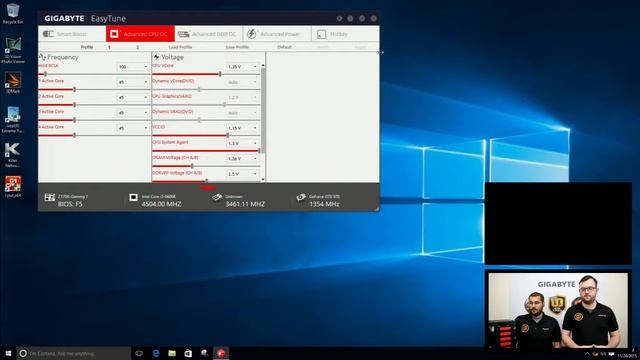
Task: Click the 3461.11 MHZ memory reading
Action: (245, 204)
